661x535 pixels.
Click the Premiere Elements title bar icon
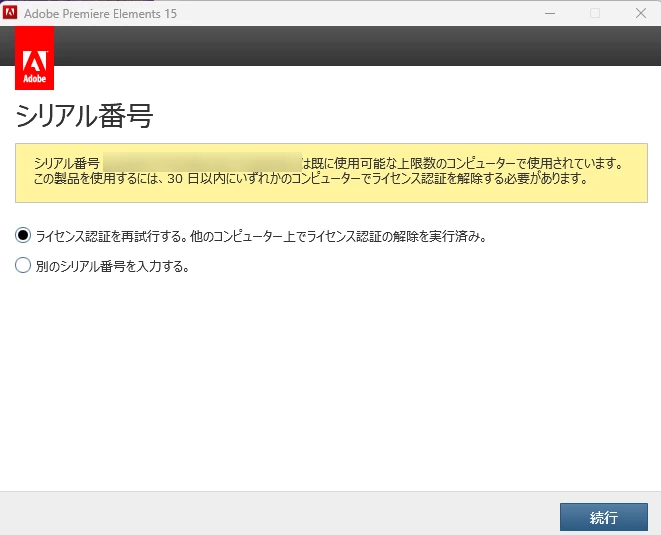click(x=10, y=13)
